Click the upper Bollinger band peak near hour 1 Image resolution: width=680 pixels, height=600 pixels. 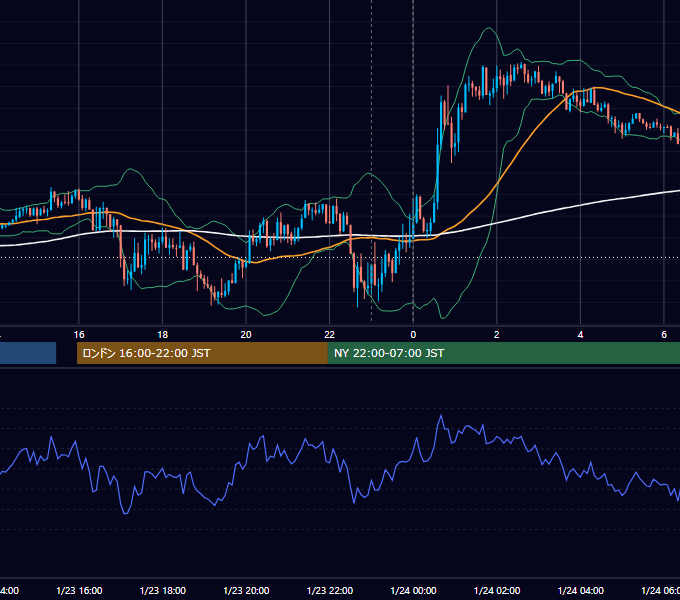(x=489, y=28)
